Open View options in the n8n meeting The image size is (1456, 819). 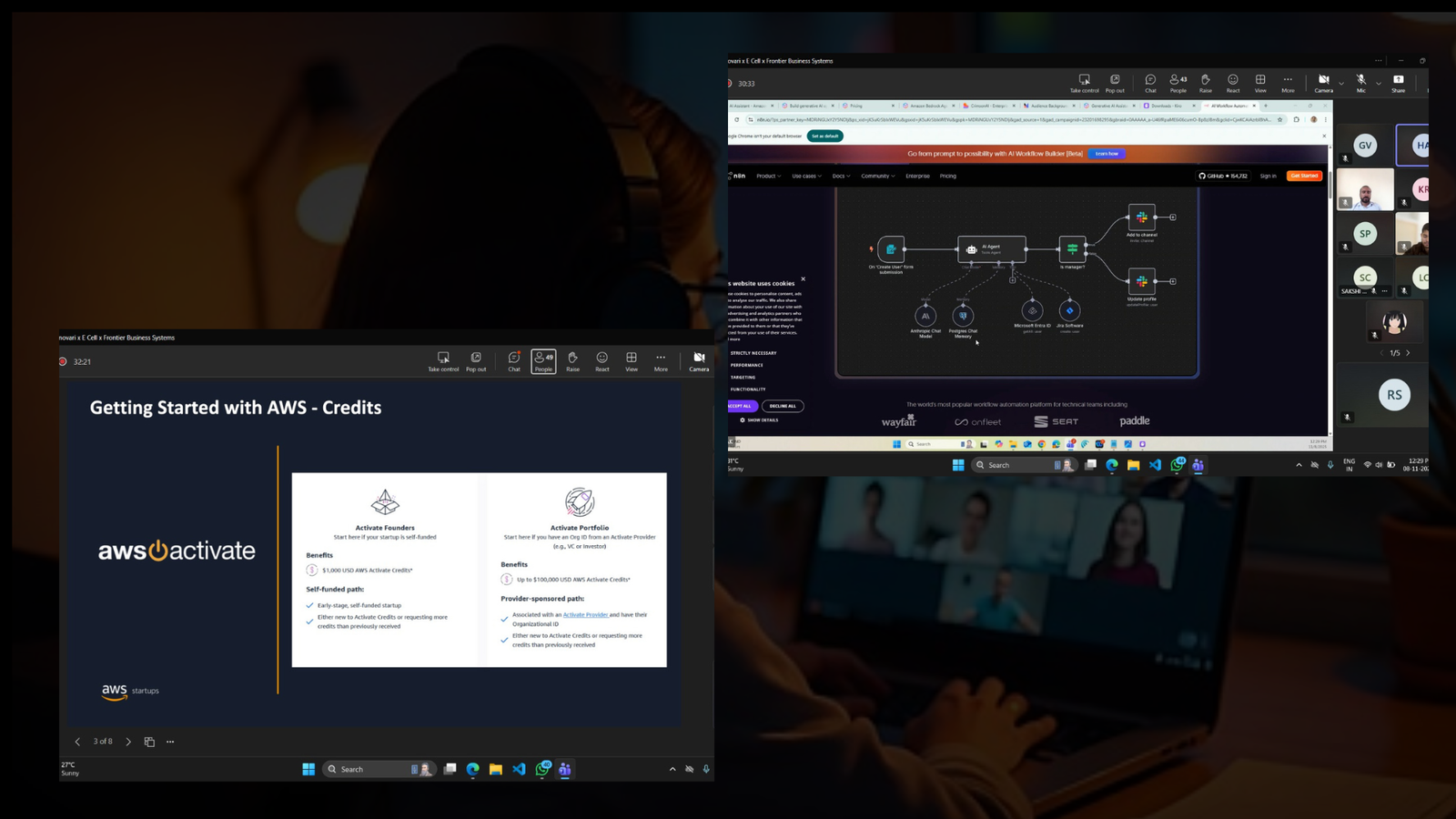point(1260,83)
